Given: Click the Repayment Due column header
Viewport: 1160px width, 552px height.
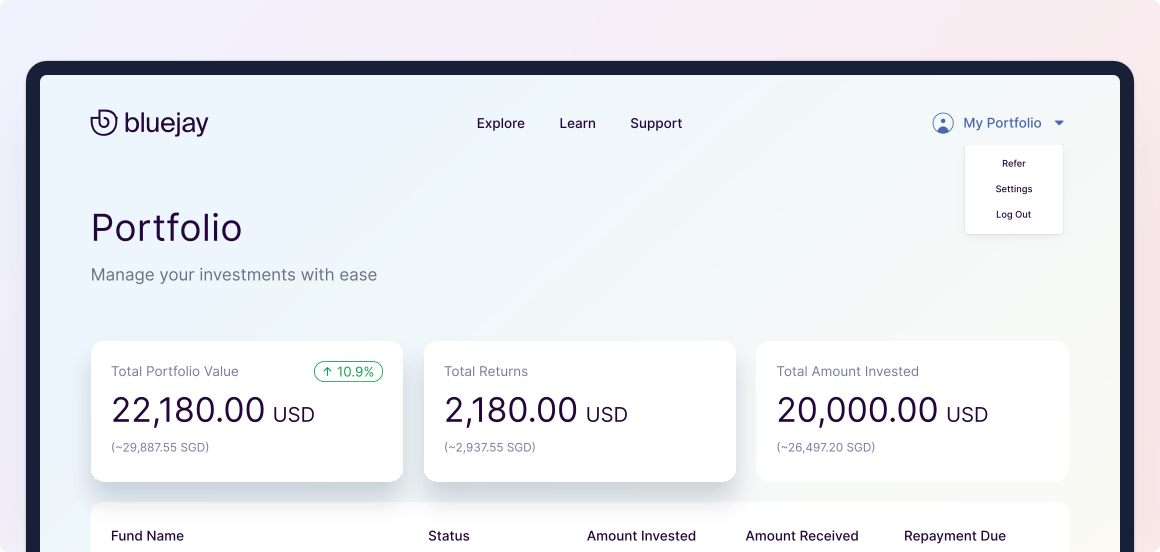Looking at the screenshot, I should click(x=955, y=536).
